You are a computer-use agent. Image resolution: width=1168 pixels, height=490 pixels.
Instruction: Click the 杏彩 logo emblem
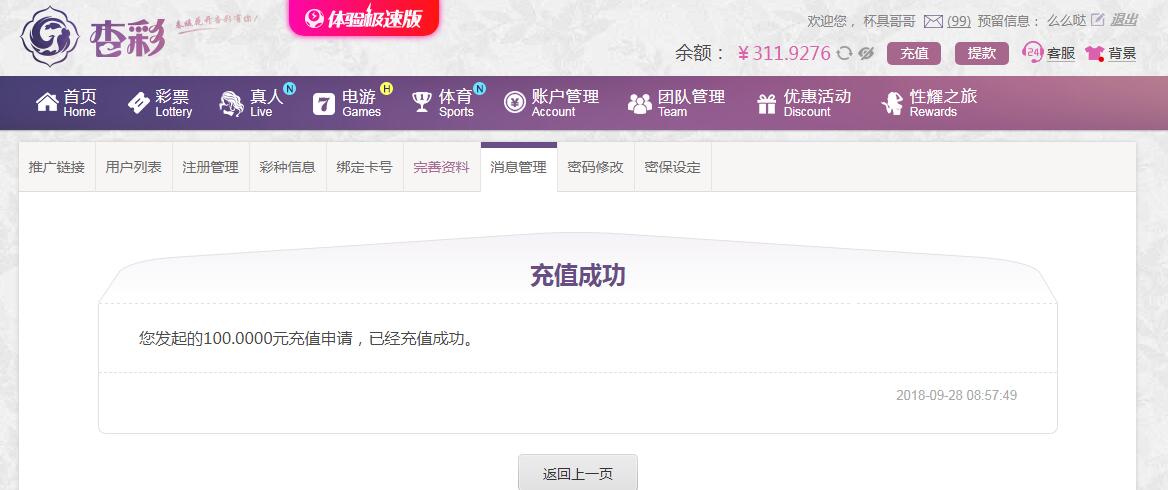[50, 36]
